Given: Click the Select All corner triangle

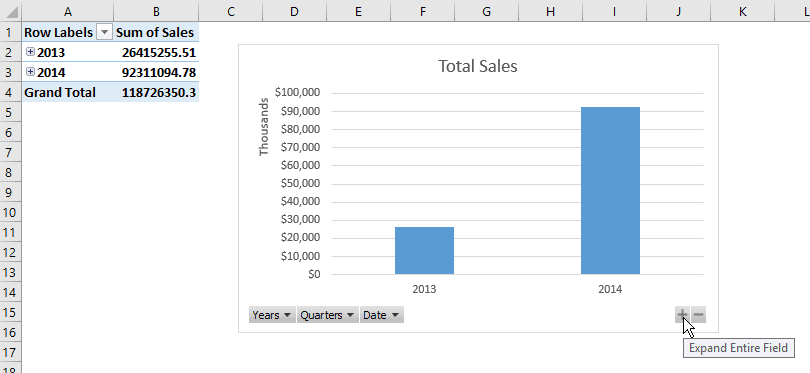Looking at the screenshot, I should tap(11, 11).
